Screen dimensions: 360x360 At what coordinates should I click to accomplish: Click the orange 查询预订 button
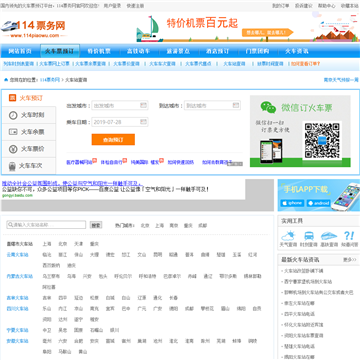pos(113,140)
